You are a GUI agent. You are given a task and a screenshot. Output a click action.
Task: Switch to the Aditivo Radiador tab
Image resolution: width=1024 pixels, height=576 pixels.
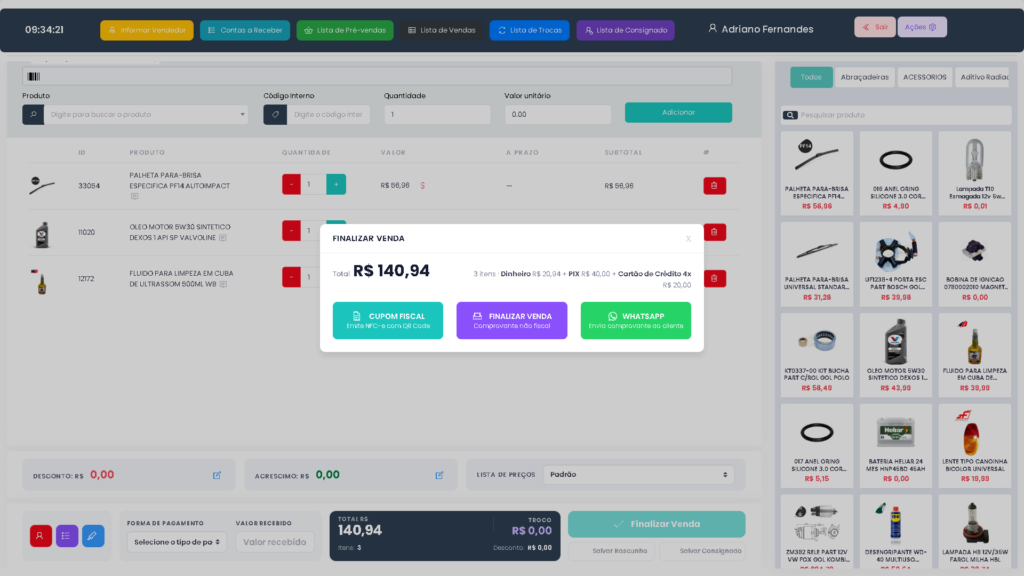coord(983,77)
